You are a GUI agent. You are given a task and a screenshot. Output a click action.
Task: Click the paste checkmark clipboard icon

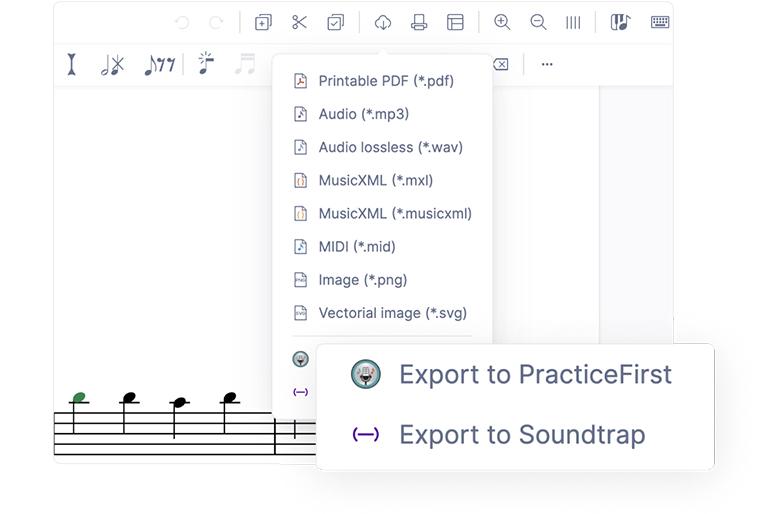[336, 22]
